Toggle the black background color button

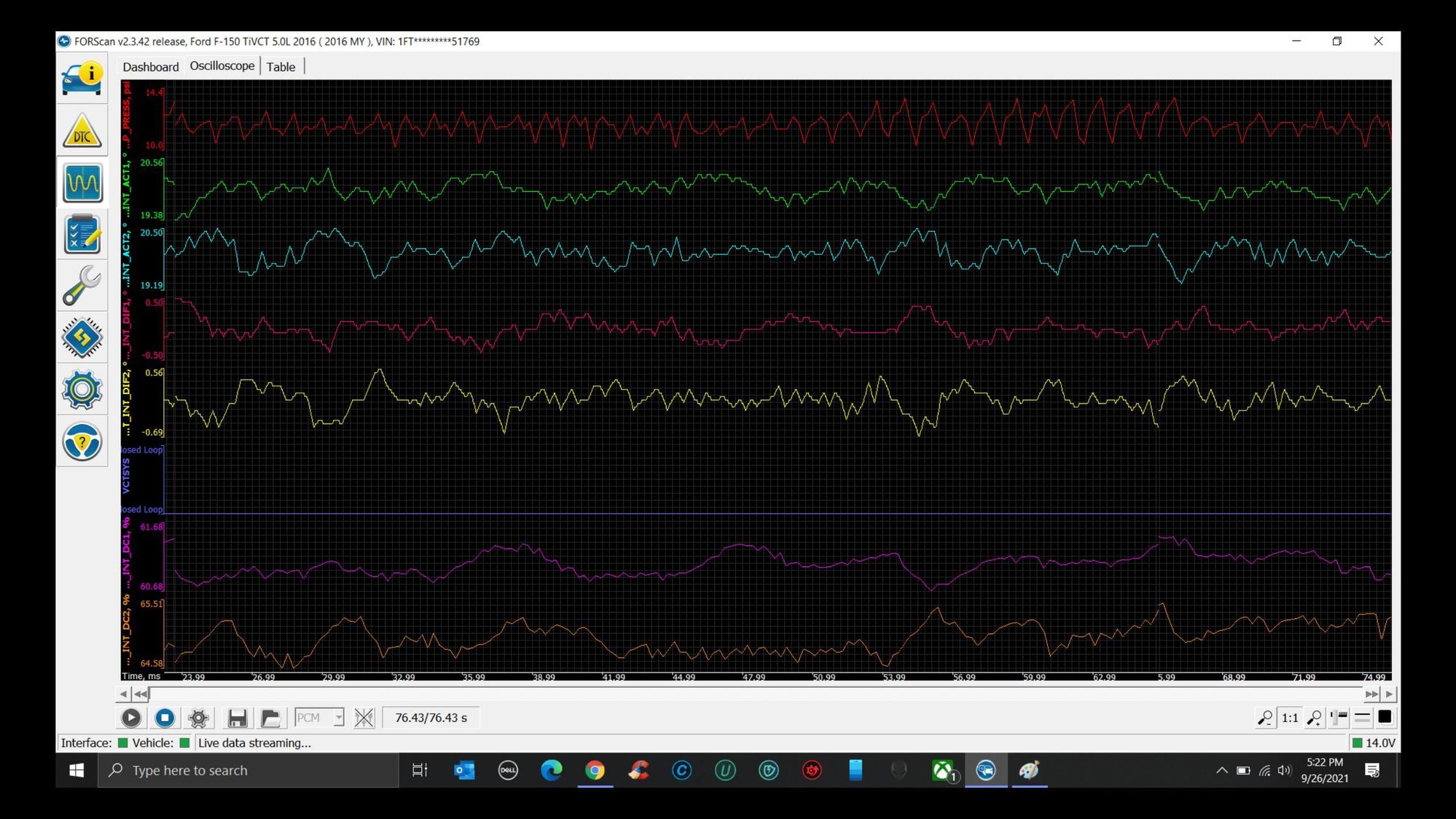1385,718
